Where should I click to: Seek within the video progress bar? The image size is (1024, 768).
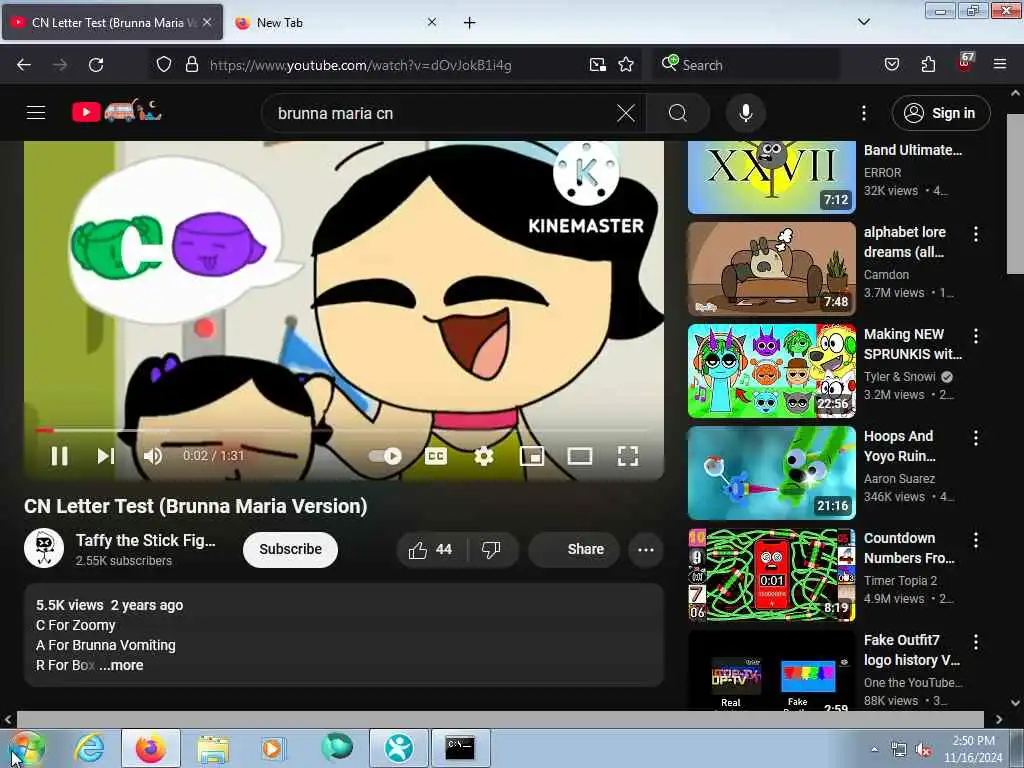click(x=342, y=430)
